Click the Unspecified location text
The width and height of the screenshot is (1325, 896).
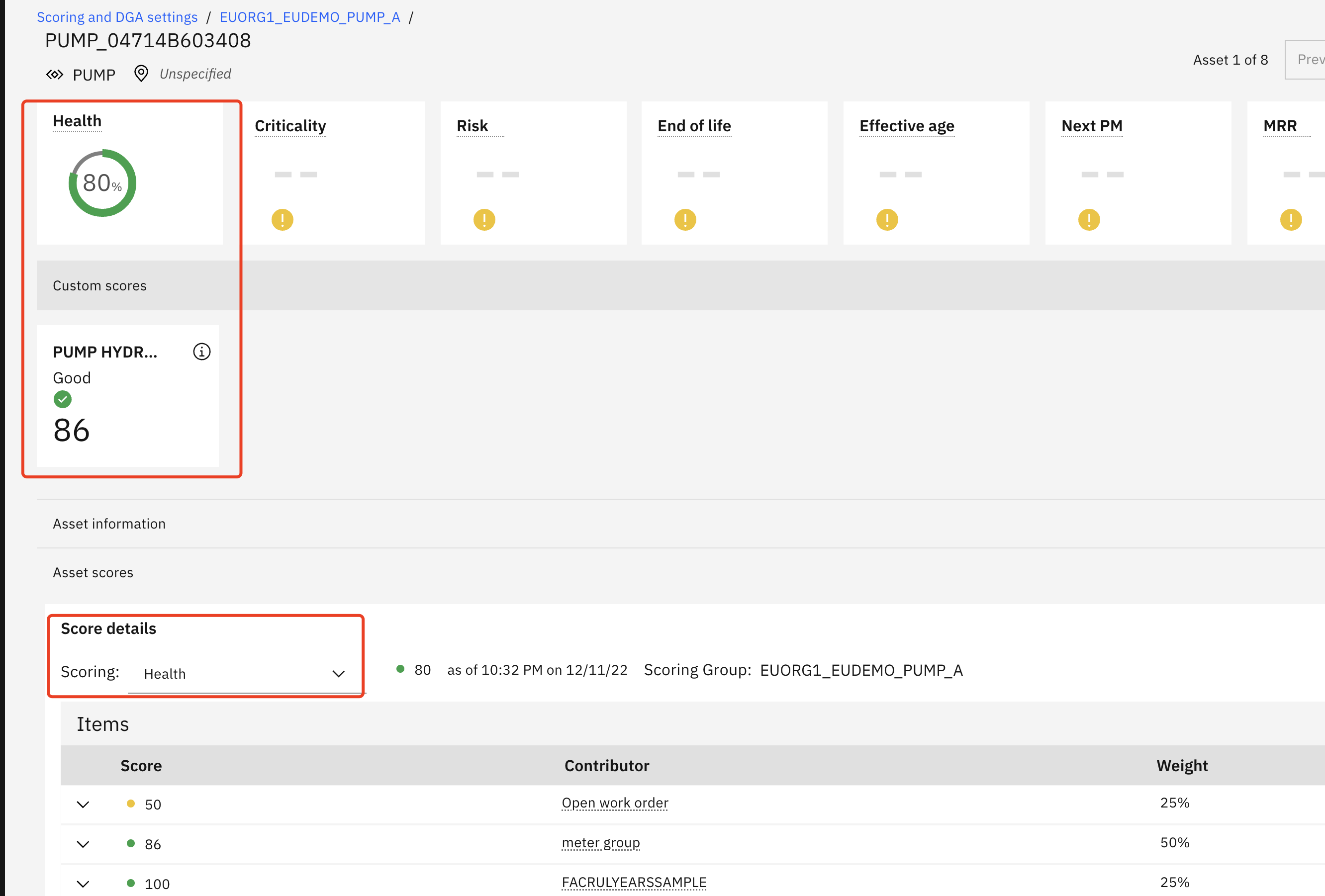195,74
